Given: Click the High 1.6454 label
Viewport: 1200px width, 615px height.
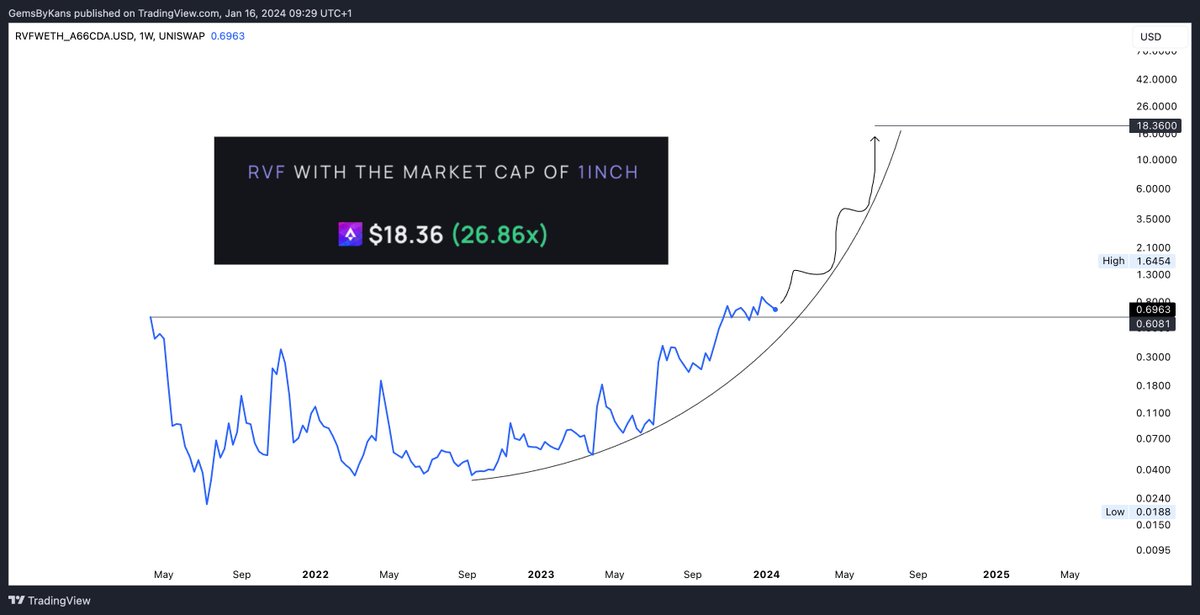Looking at the screenshot, I should (1138, 261).
